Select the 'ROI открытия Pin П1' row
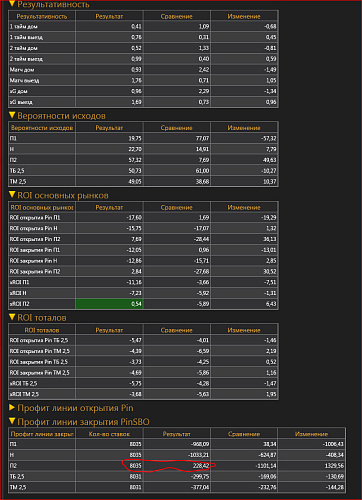Viewport: 362px width, 500px height. 143,217
